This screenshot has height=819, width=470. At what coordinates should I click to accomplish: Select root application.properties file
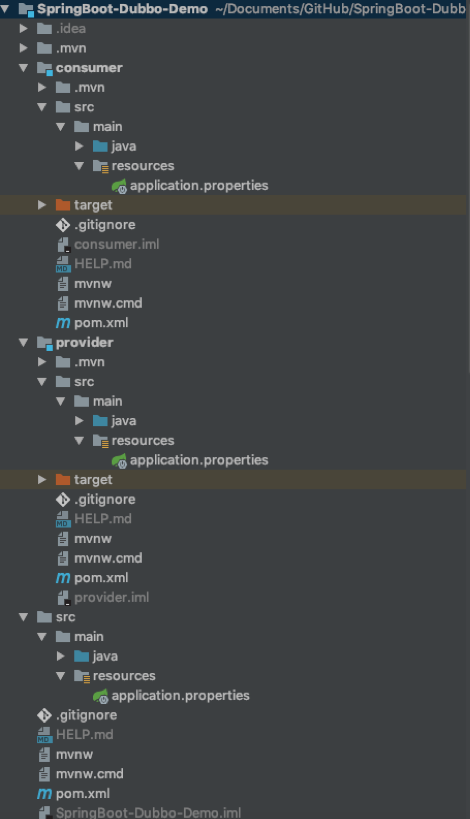coord(180,696)
